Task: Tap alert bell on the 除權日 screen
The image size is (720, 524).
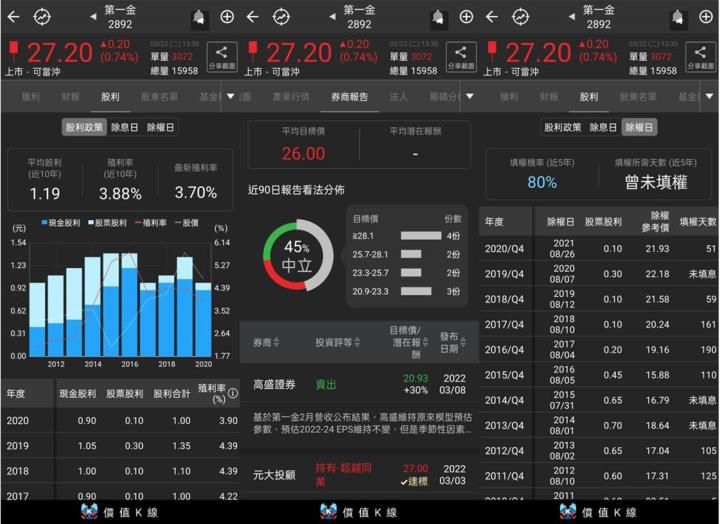Action: tap(677, 17)
